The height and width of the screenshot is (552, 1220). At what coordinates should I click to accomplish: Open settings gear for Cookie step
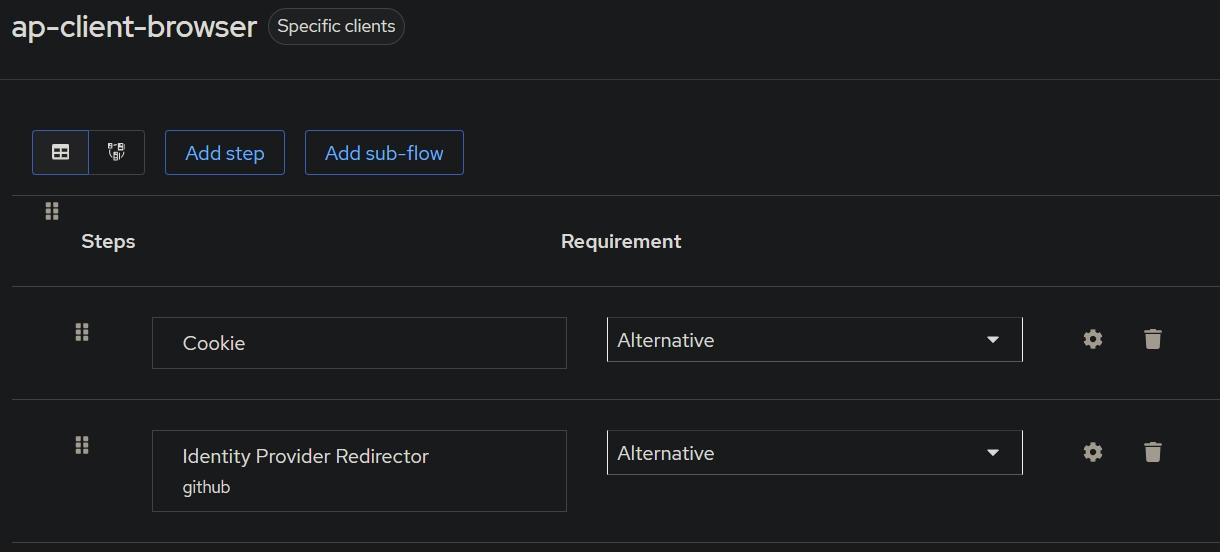pos(1093,339)
